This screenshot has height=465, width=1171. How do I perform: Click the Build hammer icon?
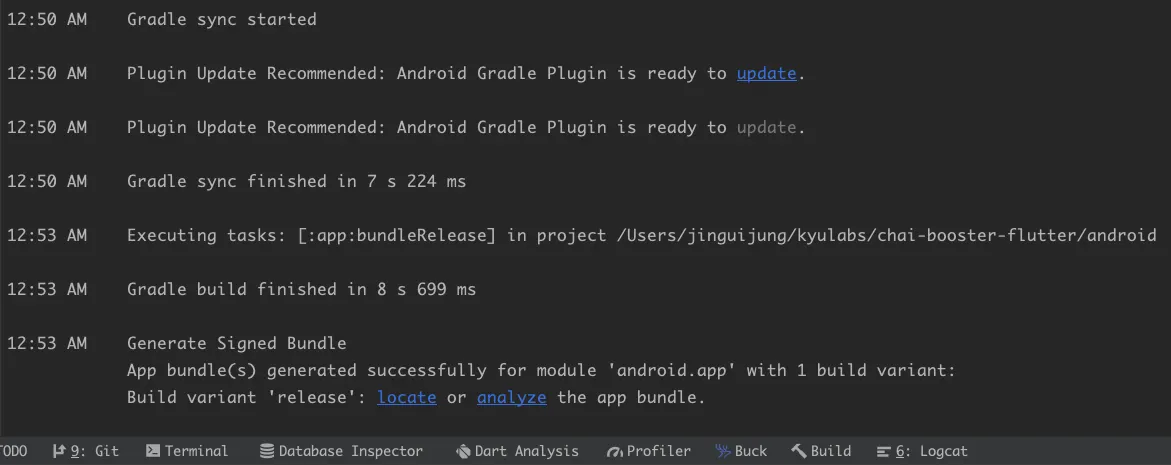798,451
